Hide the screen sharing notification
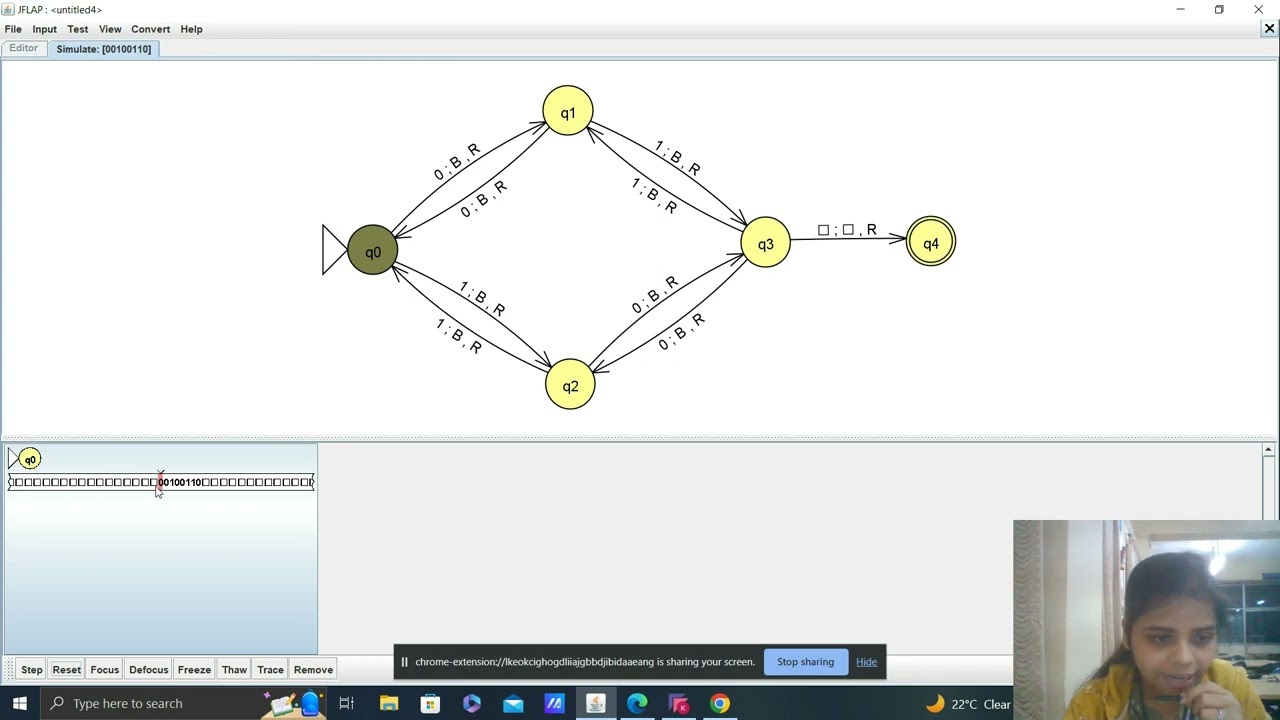The height and width of the screenshot is (720, 1280). pyautogui.click(x=866, y=662)
